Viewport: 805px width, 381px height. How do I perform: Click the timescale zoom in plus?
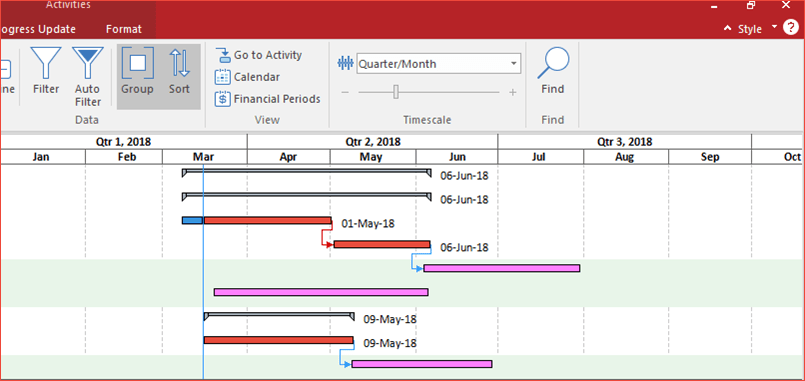pos(512,92)
